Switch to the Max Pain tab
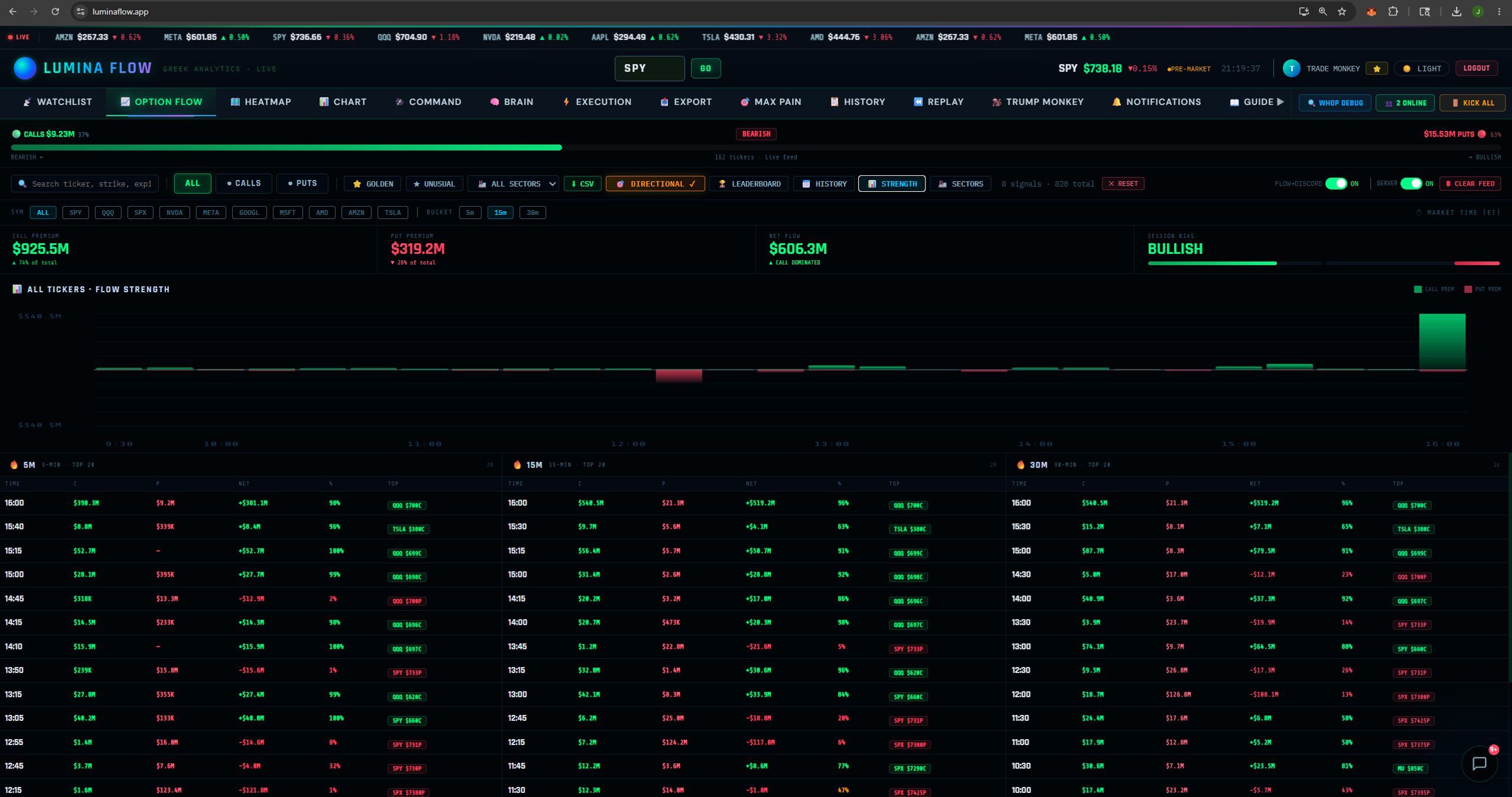The image size is (1512, 797). [771, 102]
